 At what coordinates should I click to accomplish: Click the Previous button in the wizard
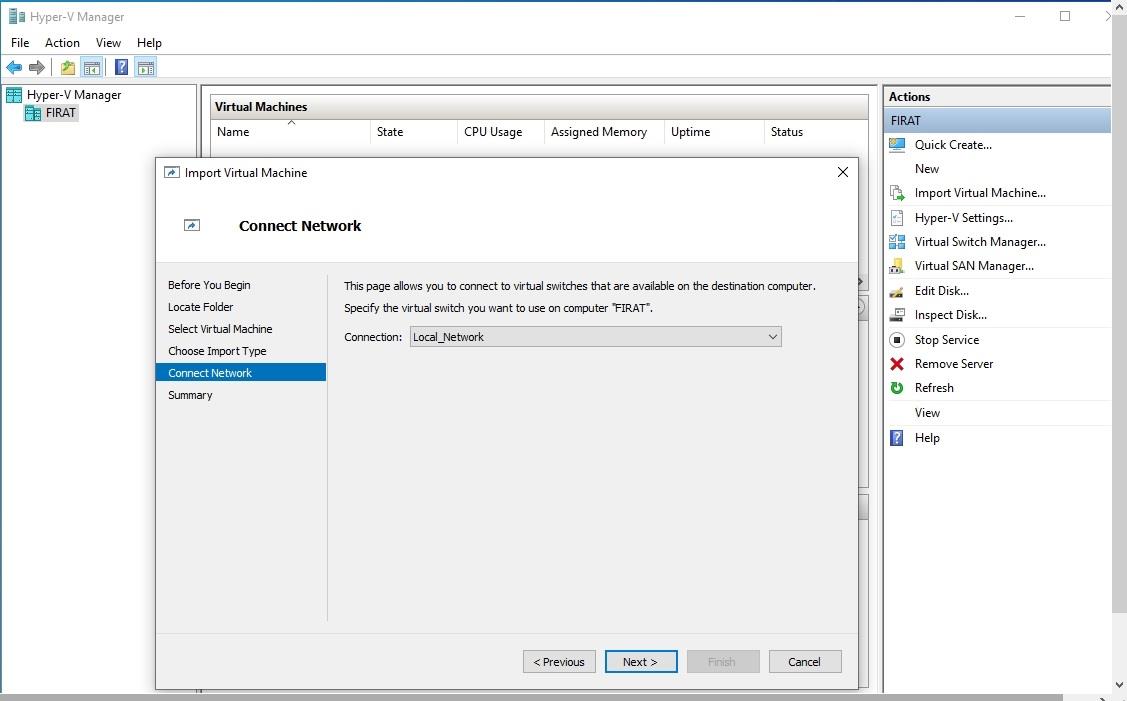[559, 662]
